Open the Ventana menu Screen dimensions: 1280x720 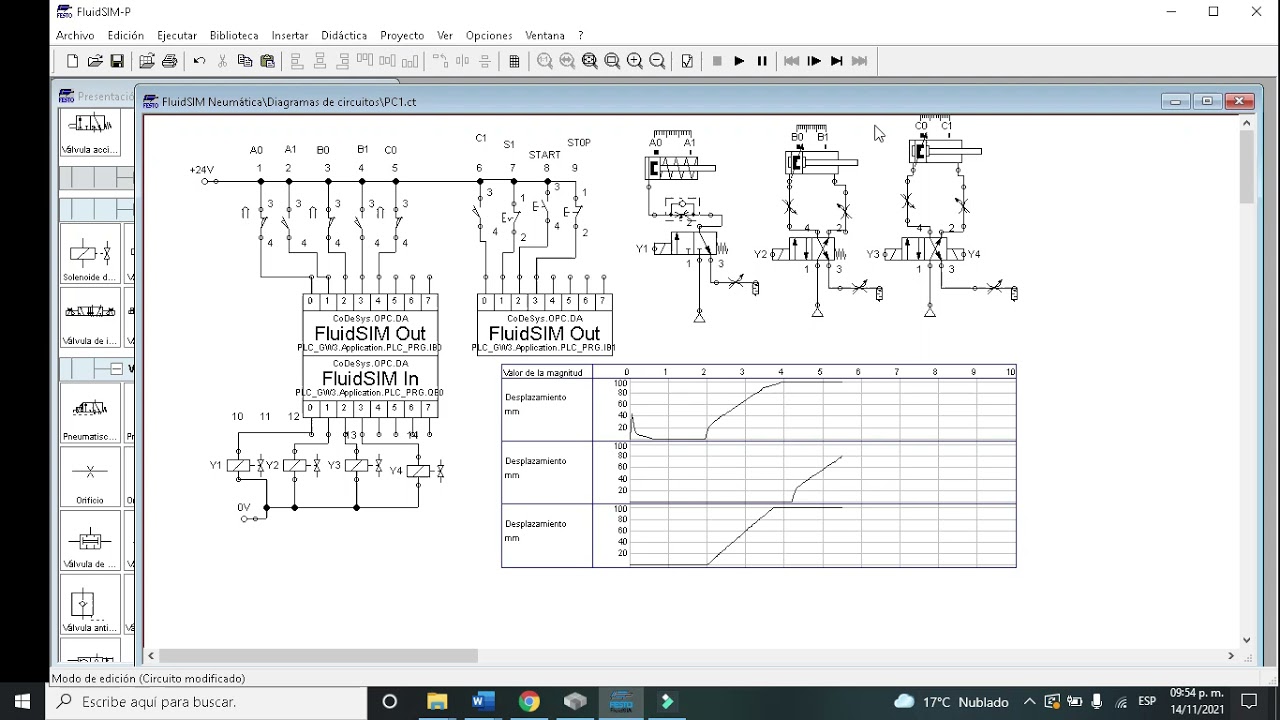click(x=545, y=35)
